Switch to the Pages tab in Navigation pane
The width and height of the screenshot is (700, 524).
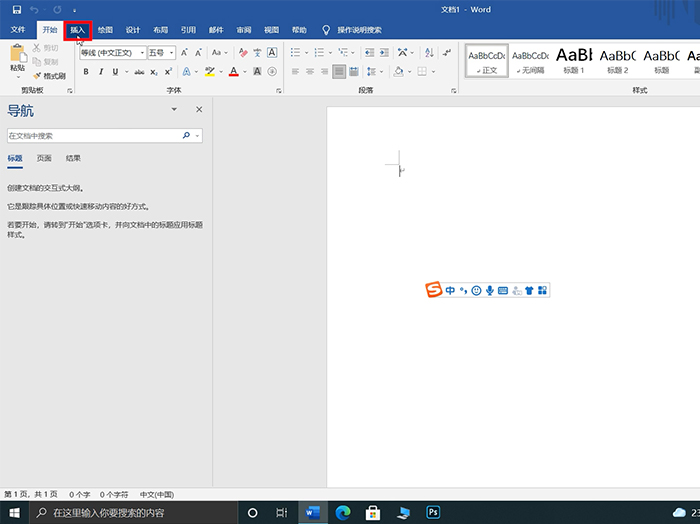coord(44,158)
